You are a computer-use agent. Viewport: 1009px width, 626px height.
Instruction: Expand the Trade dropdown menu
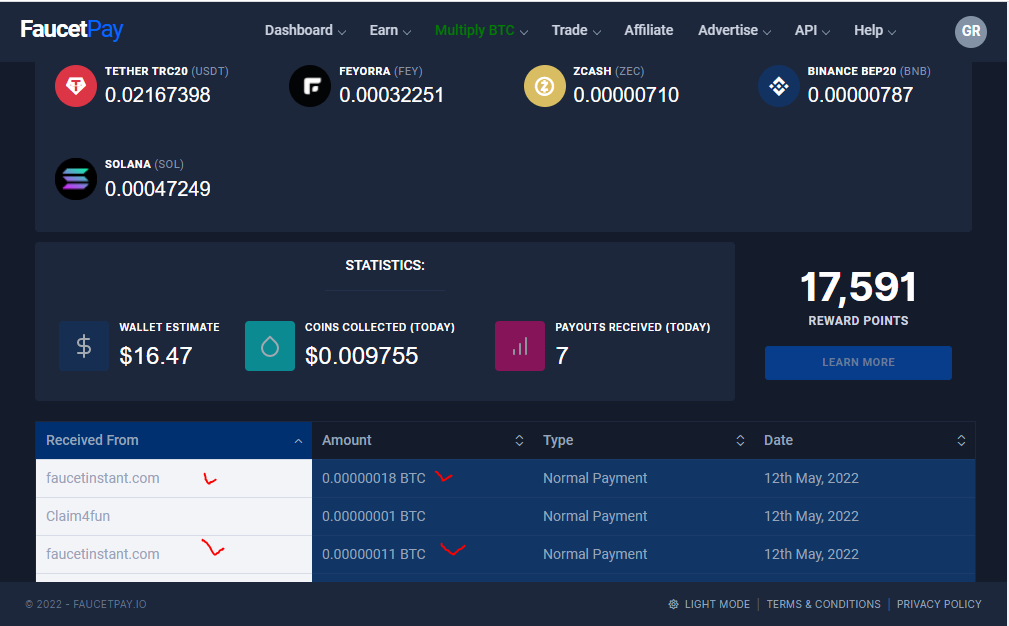tap(576, 30)
